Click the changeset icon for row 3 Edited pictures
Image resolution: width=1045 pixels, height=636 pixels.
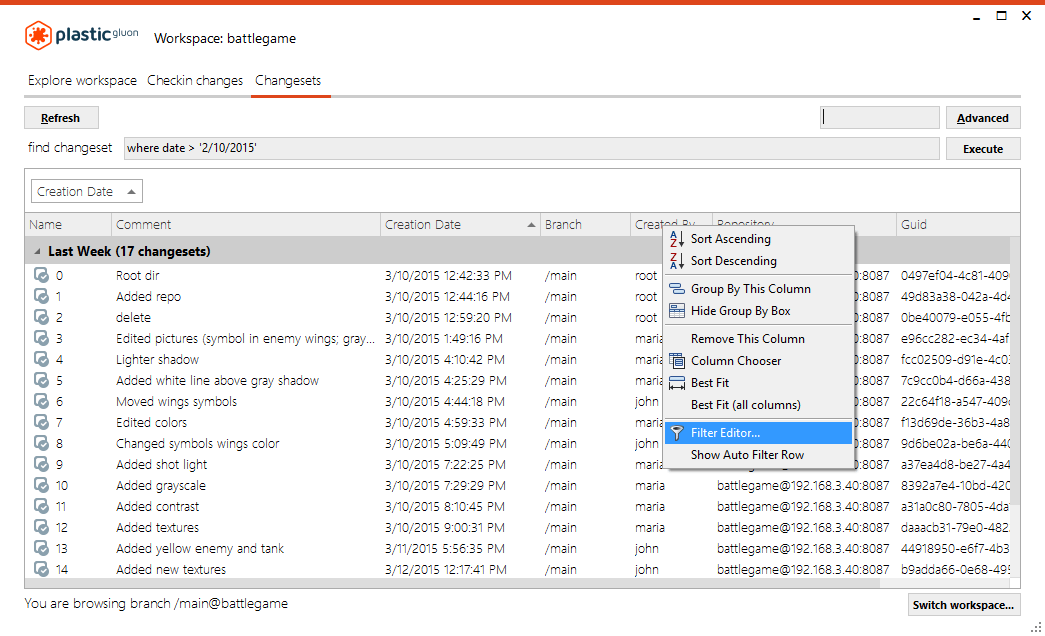click(41, 338)
